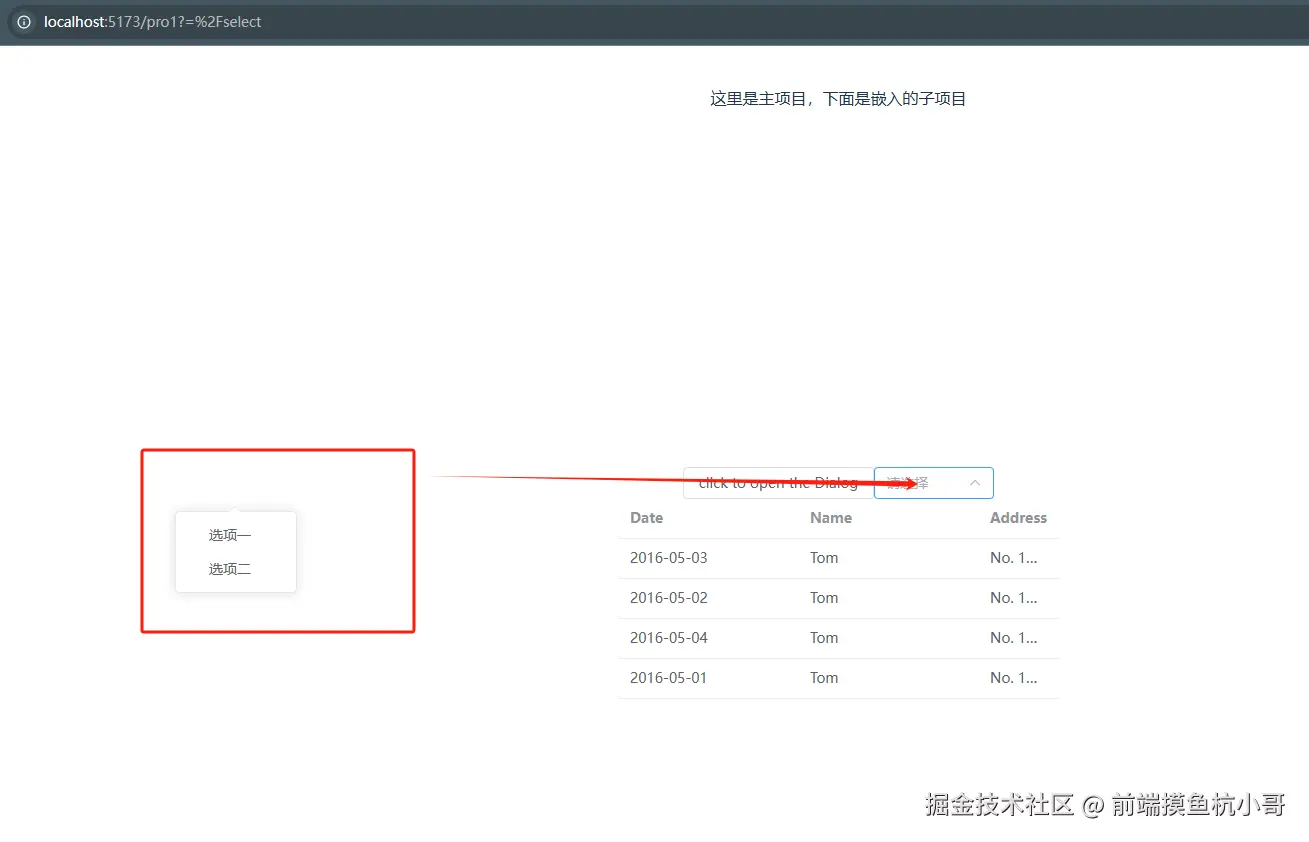
Task: Click address cell in the 2016-05-01 row
Action: click(x=1014, y=678)
